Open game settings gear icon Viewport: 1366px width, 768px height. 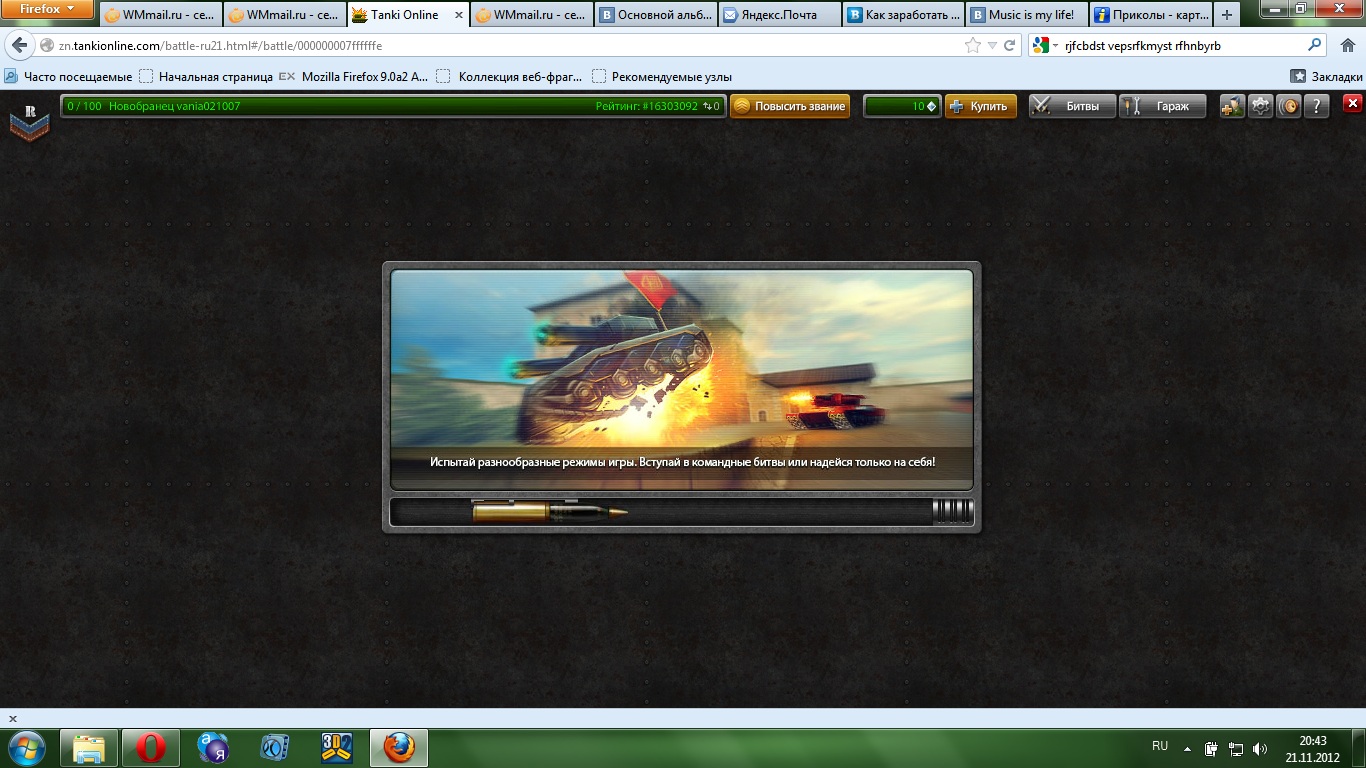(x=1261, y=106)
